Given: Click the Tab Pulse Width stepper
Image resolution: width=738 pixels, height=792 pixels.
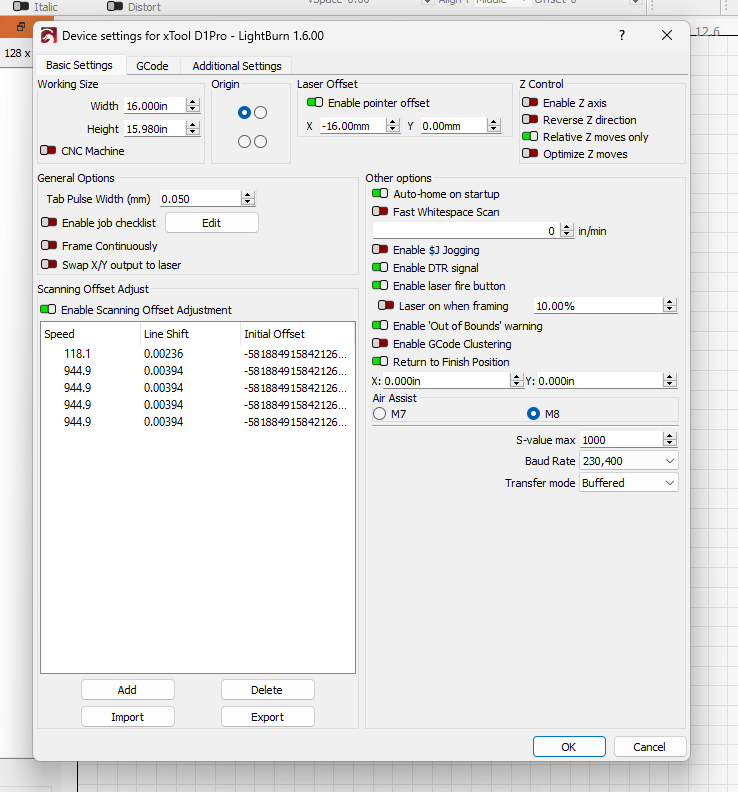Looking at the screenshot, I should pyautogui.click(x=248, y=199).
